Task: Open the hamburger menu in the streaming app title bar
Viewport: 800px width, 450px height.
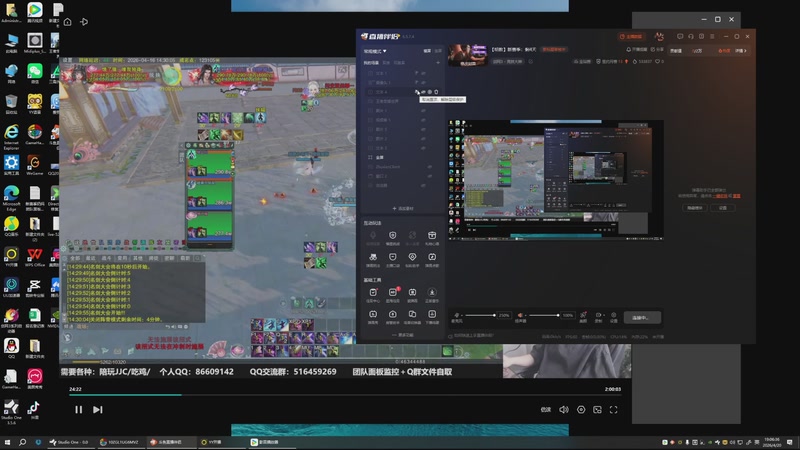Action: point(712,37)
